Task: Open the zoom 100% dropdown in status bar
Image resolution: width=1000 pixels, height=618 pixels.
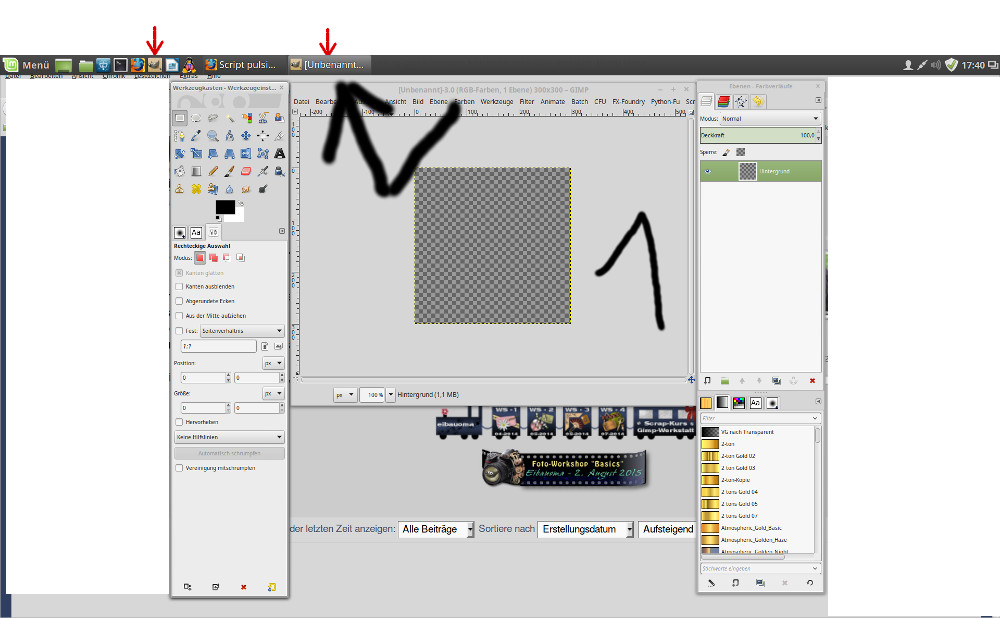Action: [x=391, y=395]
